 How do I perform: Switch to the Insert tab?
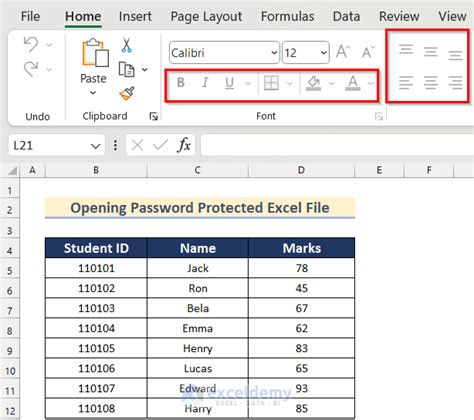(135, 16)
